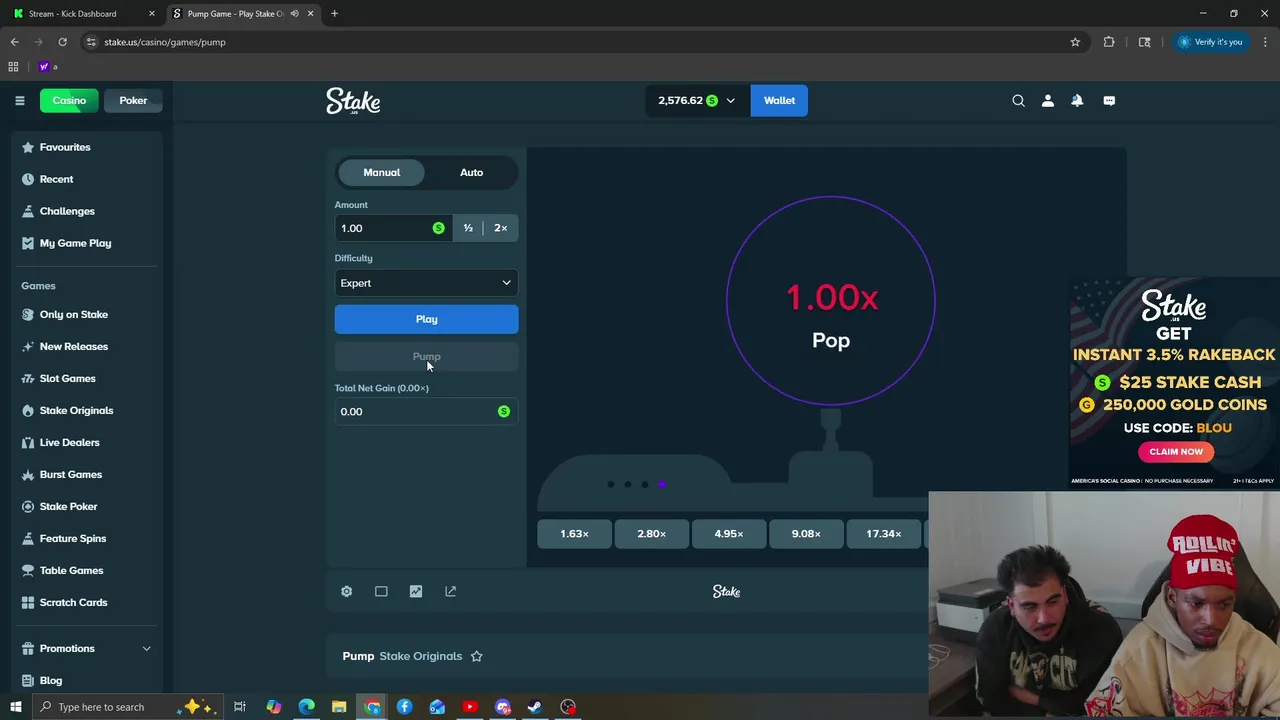The height and width of the screenshot is (720, 1280).
Task: Open game settings gear icon
Action: pos(346,591)
